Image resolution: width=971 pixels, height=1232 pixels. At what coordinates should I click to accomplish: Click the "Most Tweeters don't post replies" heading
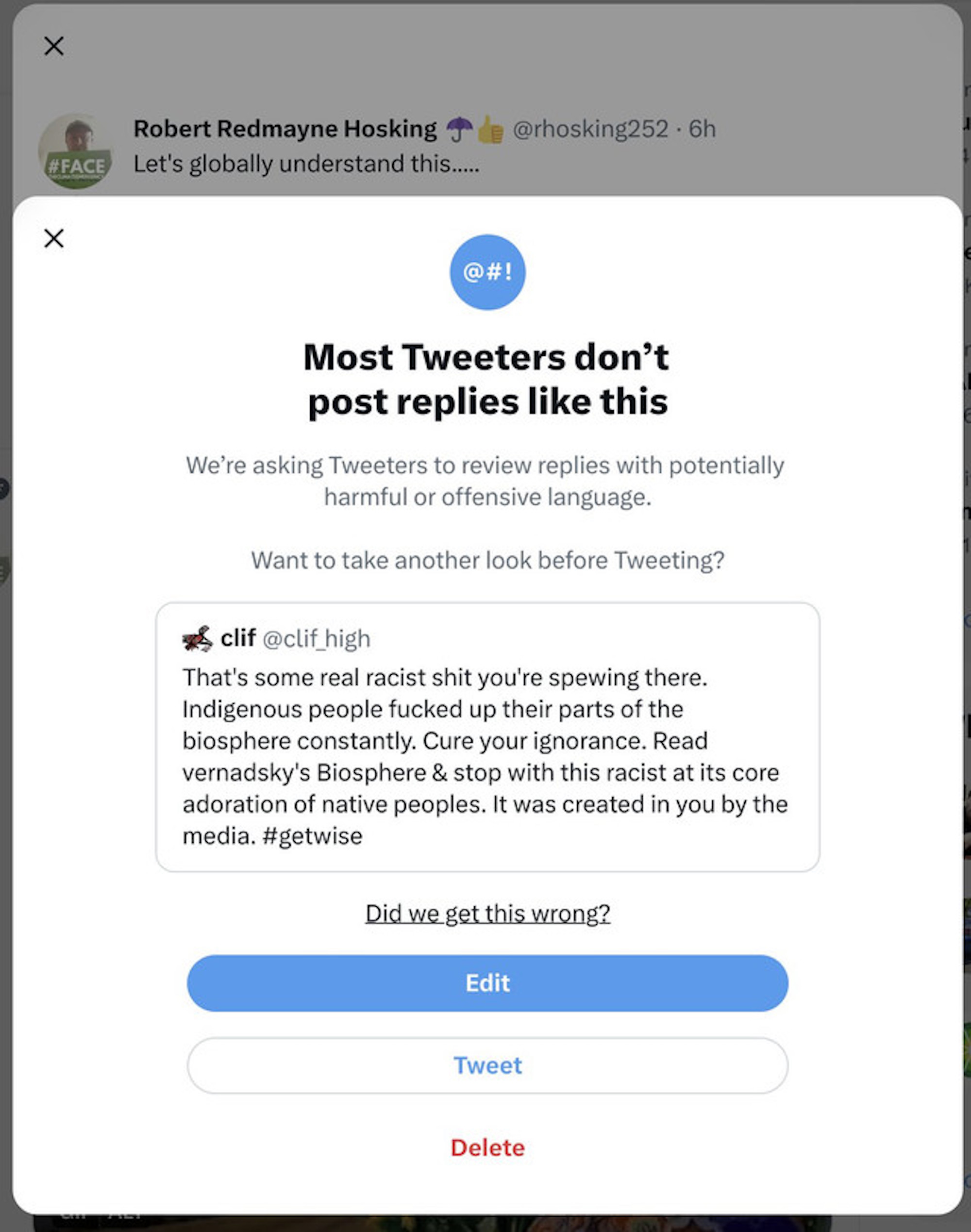click(487, 379)
